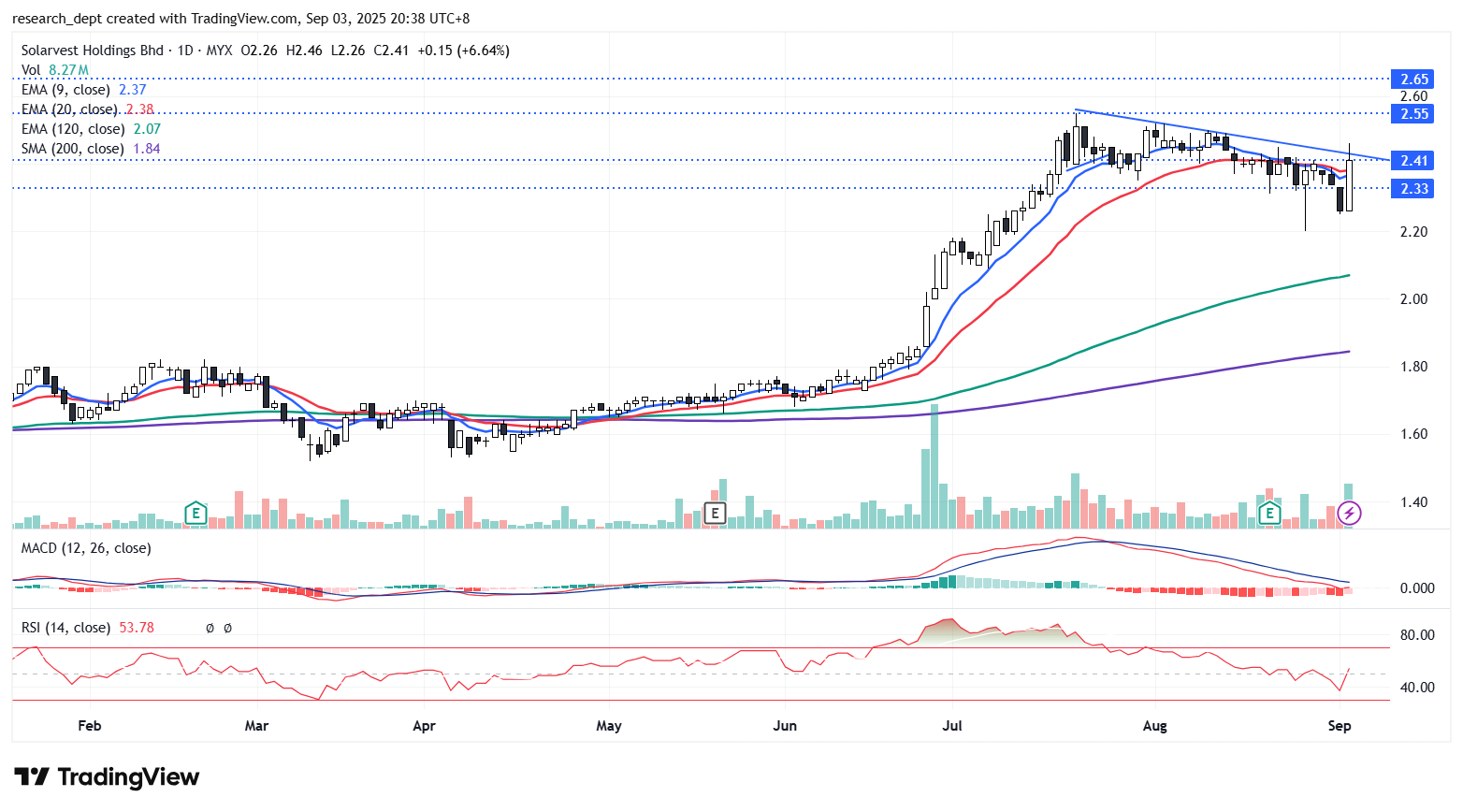Open the MACD (12, 26, close) legend
Screen dimensions: 1463x812
(x=86, y=548)
